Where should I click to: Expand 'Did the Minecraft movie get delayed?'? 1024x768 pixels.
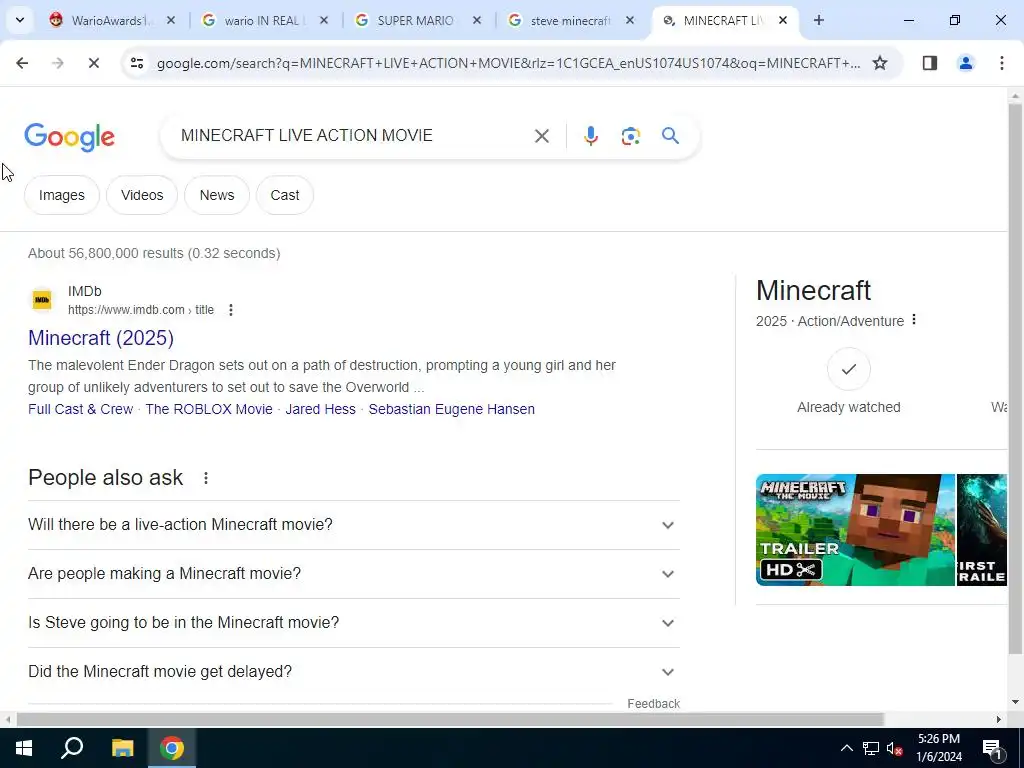pyautogui.click(x=353, y=672)
